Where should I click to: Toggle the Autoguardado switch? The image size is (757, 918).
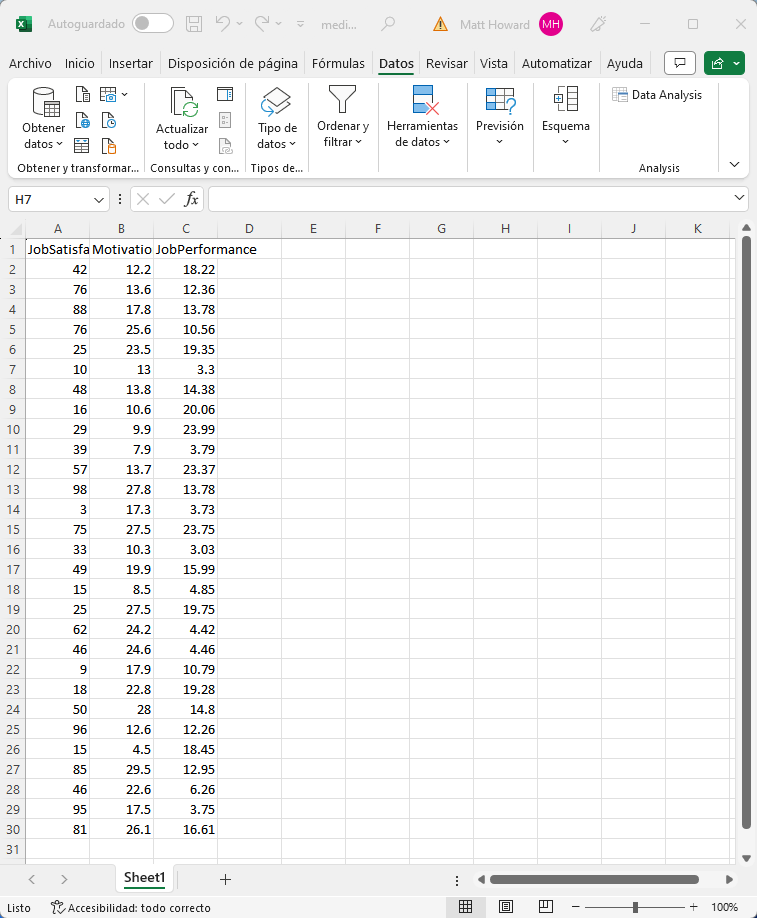[152, 23]
